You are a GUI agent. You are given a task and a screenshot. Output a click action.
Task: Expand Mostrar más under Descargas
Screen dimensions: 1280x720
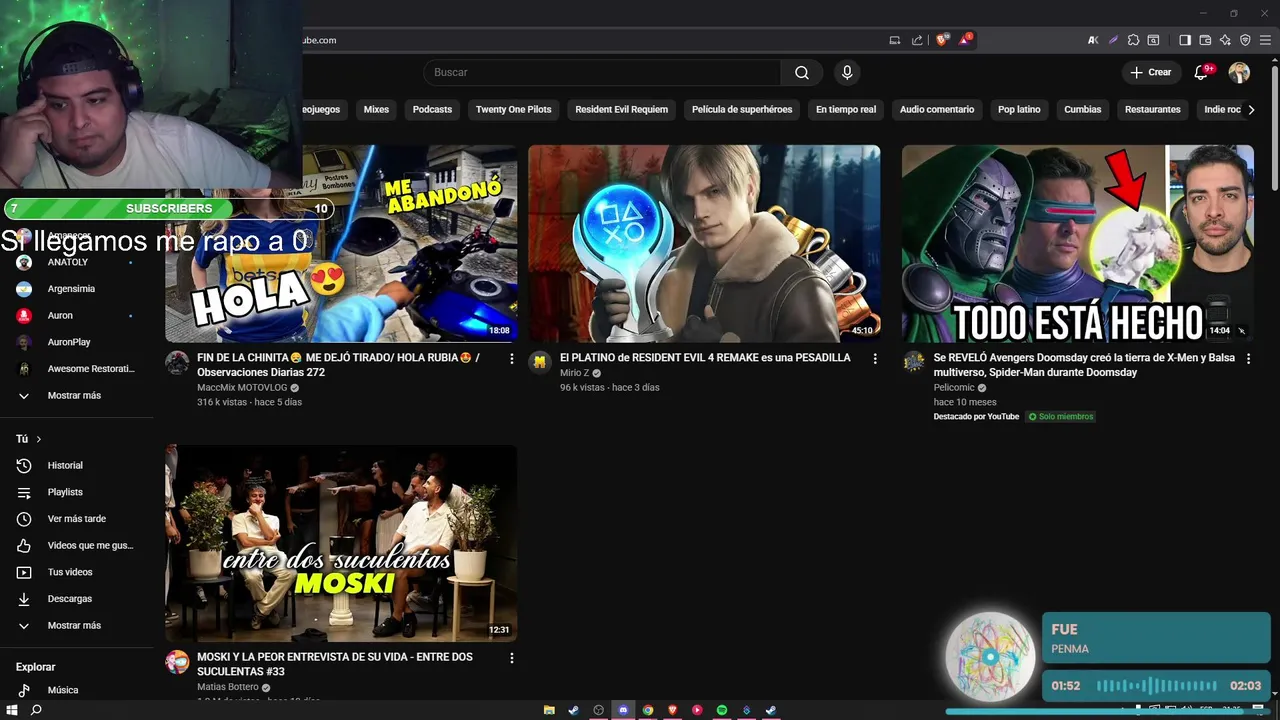coord(76,625)
